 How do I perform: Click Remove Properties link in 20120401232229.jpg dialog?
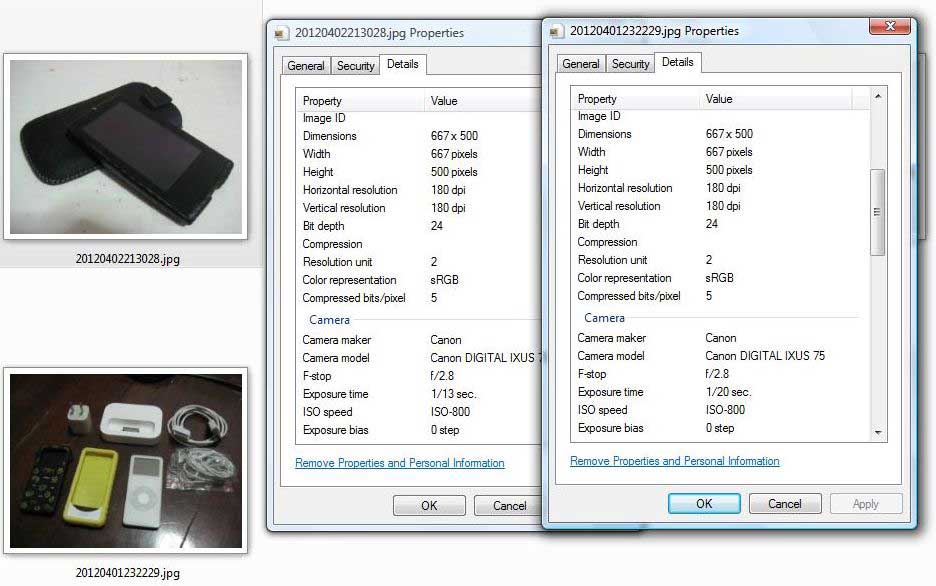coord(675,461)
